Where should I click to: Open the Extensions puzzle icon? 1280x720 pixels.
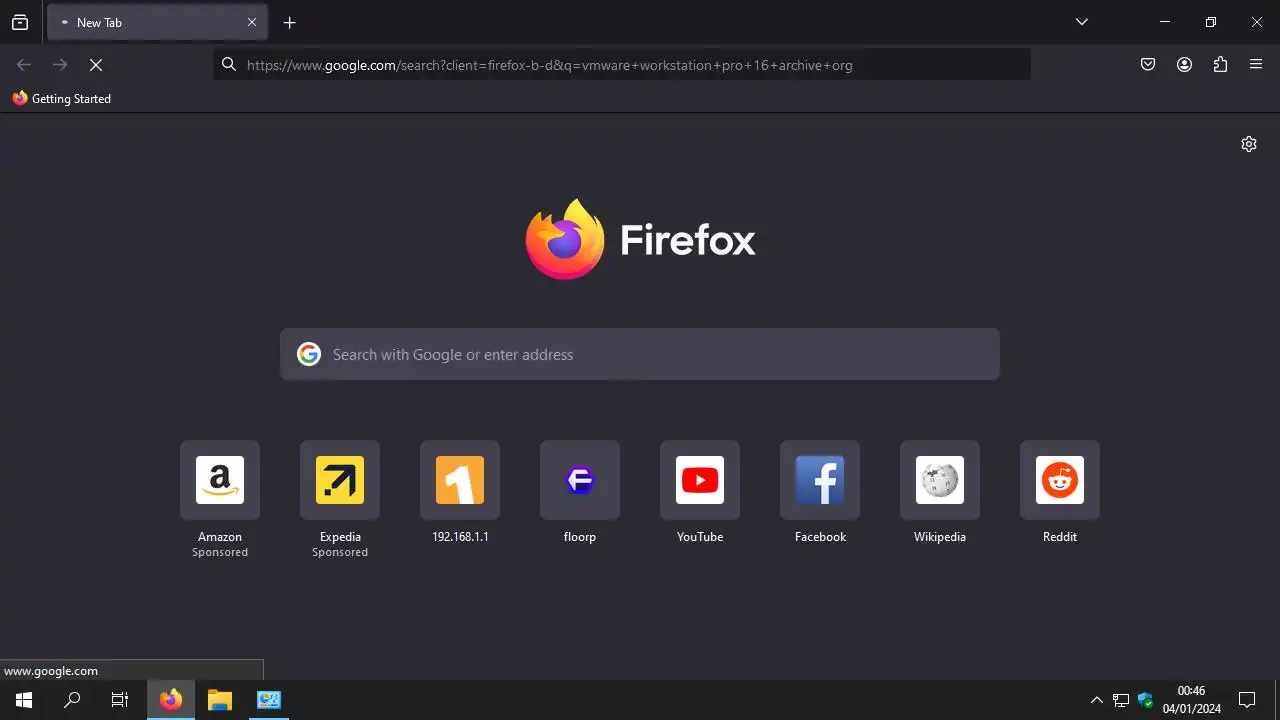tap(1220, 65)
